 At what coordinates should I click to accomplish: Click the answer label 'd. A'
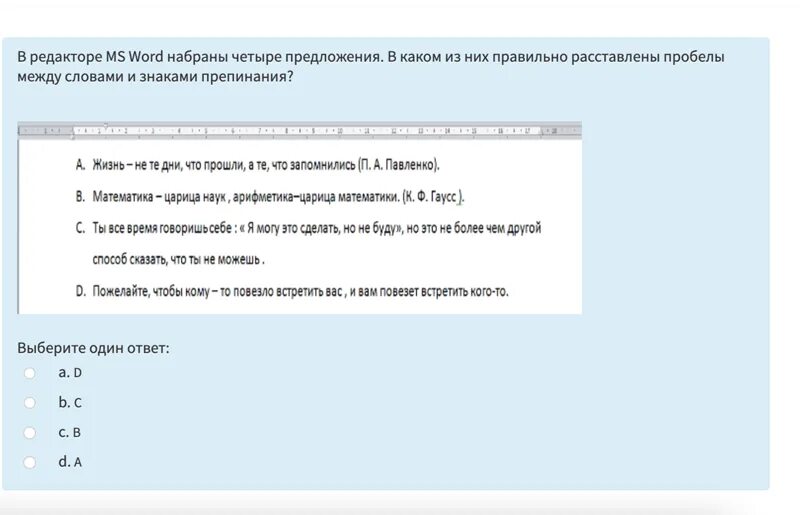(x=70, y=462)
